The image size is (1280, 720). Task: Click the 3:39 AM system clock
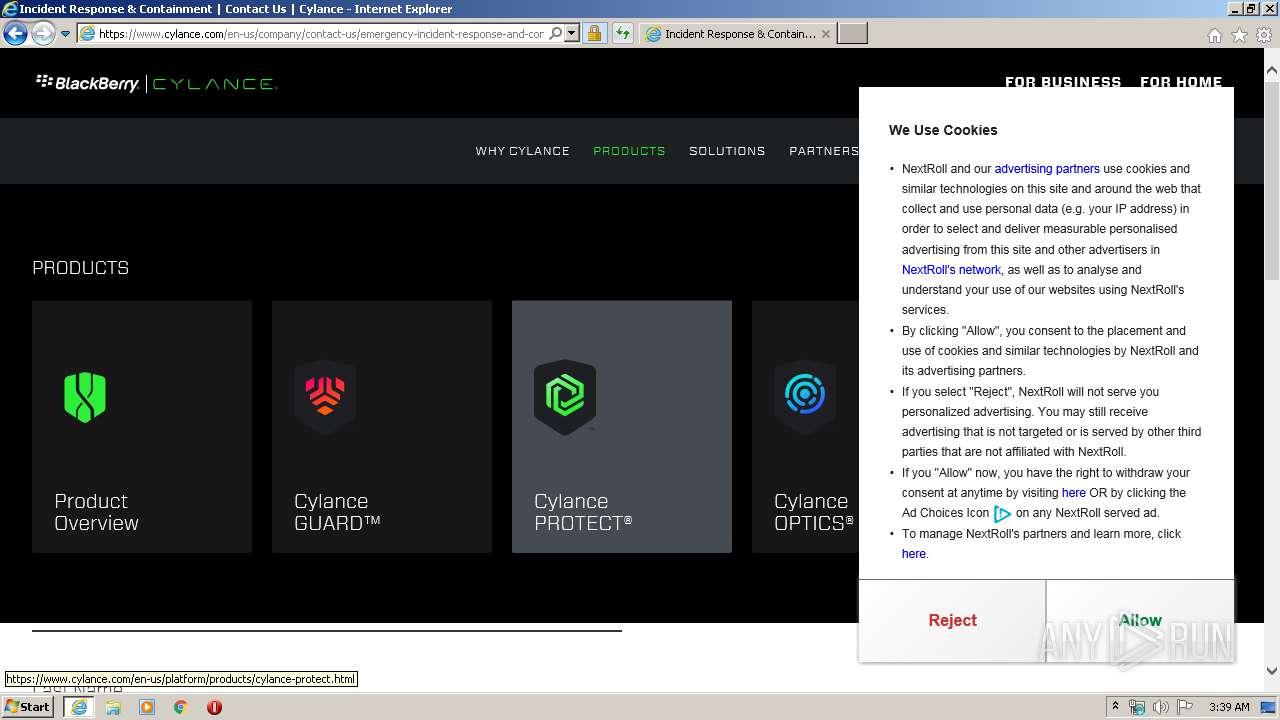(1229, 707)
